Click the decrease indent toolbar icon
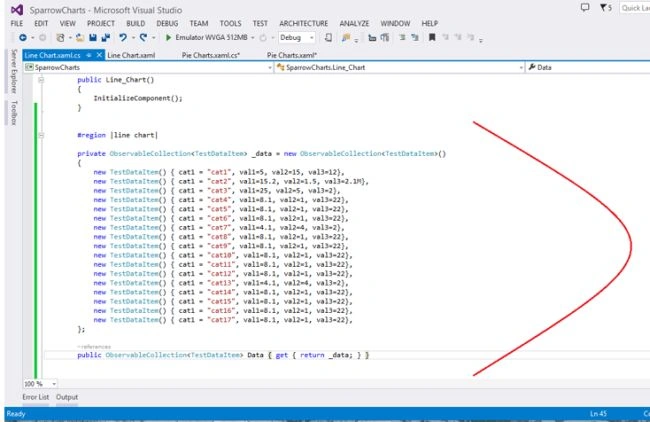Image resolution: width=650 pixels, height=422 pixels. click(372, 38)
